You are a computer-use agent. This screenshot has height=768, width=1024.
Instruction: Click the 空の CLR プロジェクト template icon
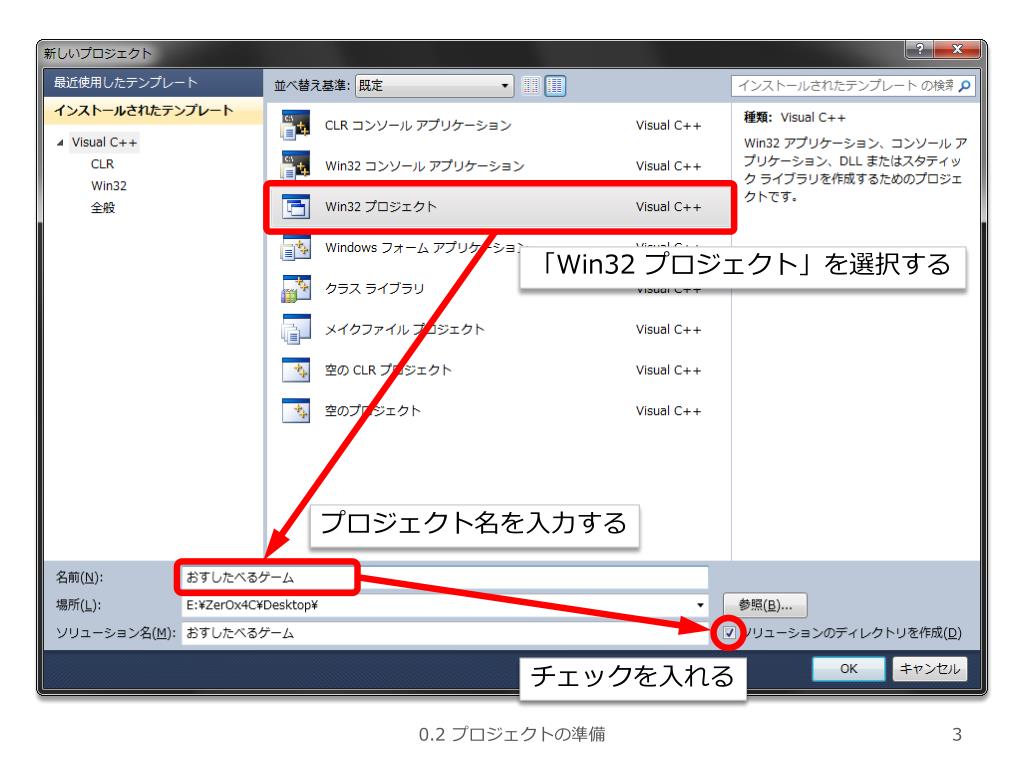tap(295, 370)
